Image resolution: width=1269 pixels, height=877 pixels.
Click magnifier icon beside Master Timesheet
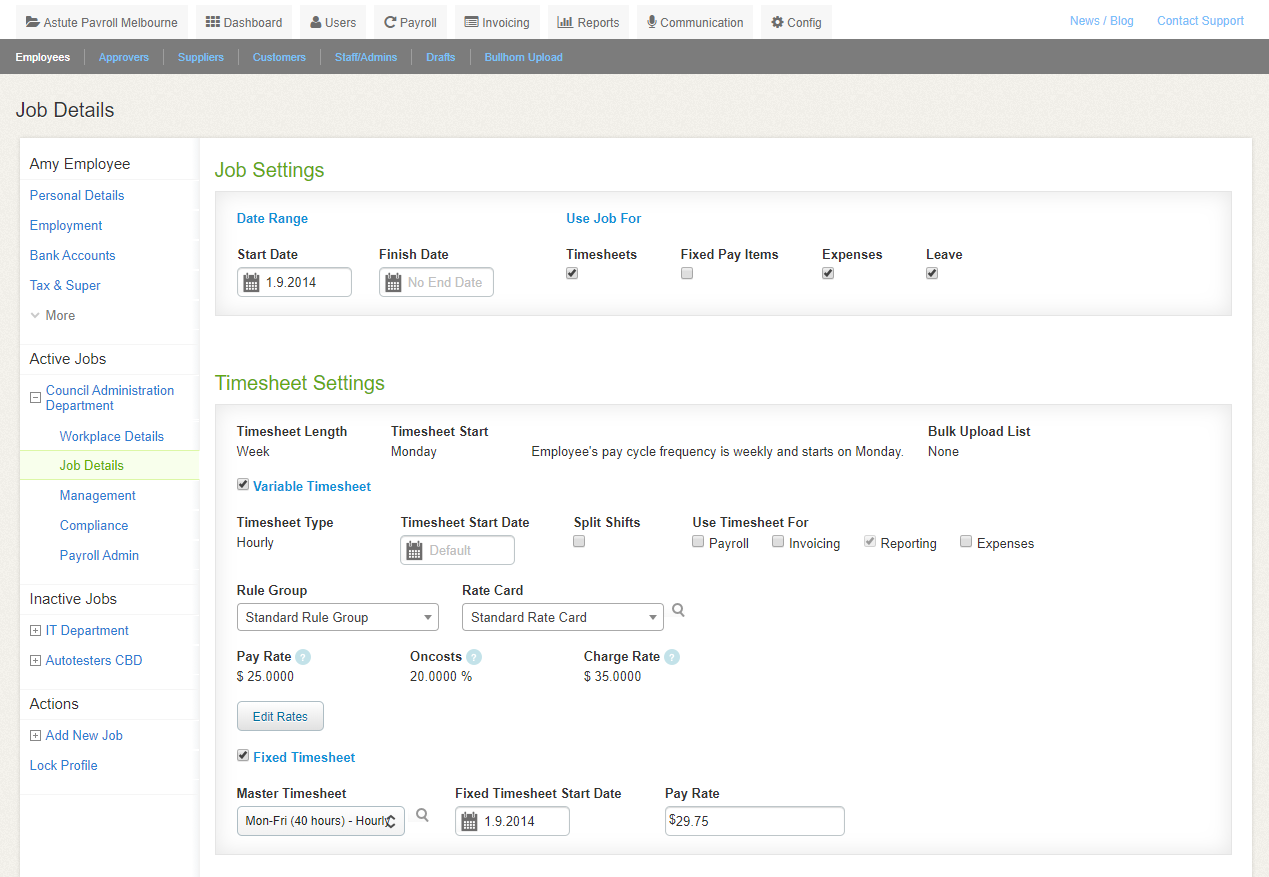click(422, 815)
